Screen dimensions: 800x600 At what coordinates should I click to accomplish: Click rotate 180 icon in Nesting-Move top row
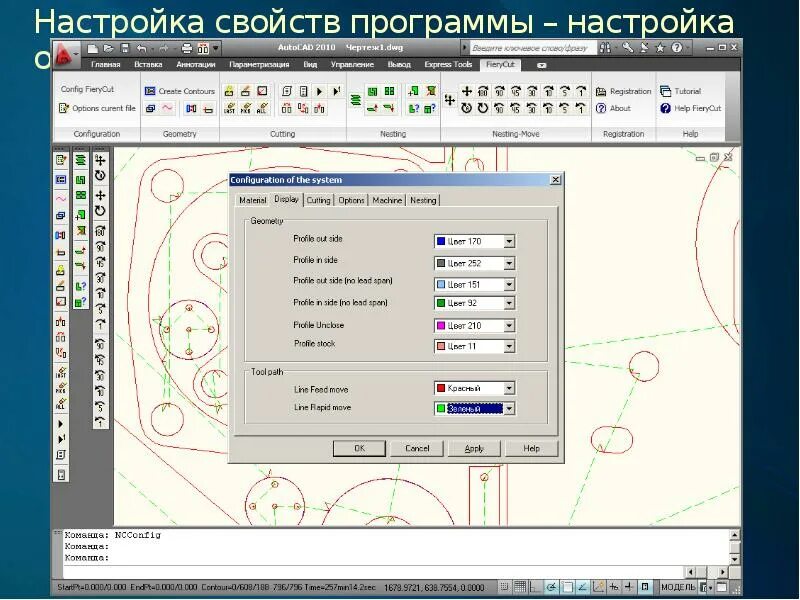tap(483, 91)
